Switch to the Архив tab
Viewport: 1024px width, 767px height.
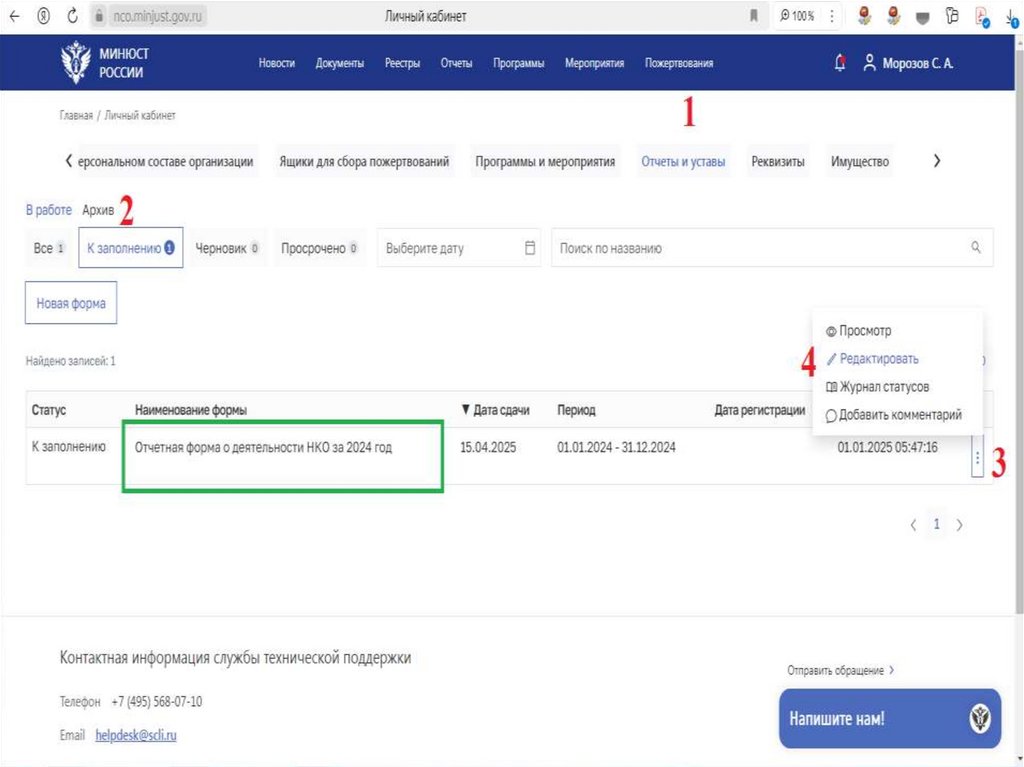coord(98,210)
